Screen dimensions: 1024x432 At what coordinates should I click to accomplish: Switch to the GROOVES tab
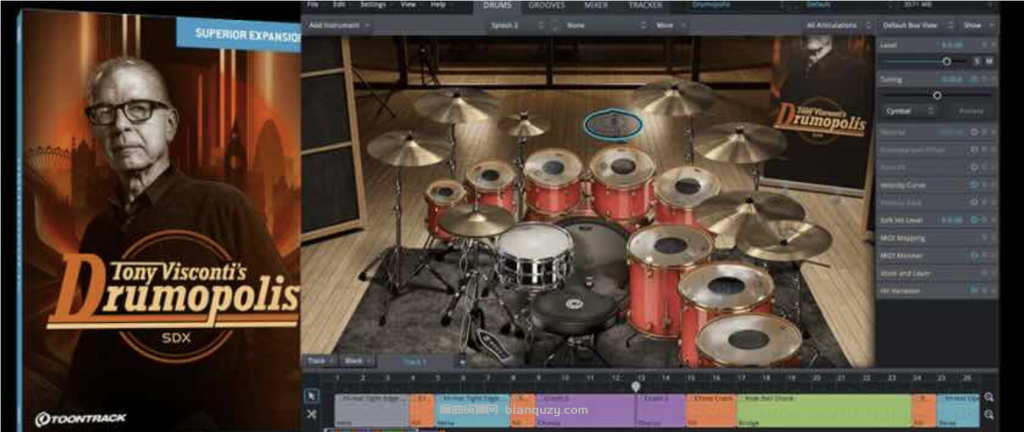click(x=547, y=5)
